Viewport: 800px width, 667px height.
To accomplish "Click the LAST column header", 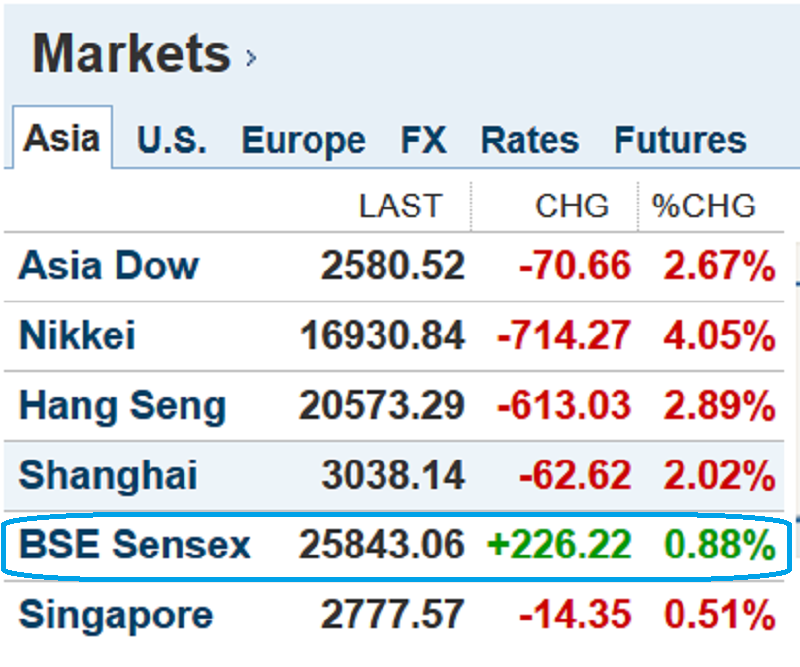I will point(399,206).
